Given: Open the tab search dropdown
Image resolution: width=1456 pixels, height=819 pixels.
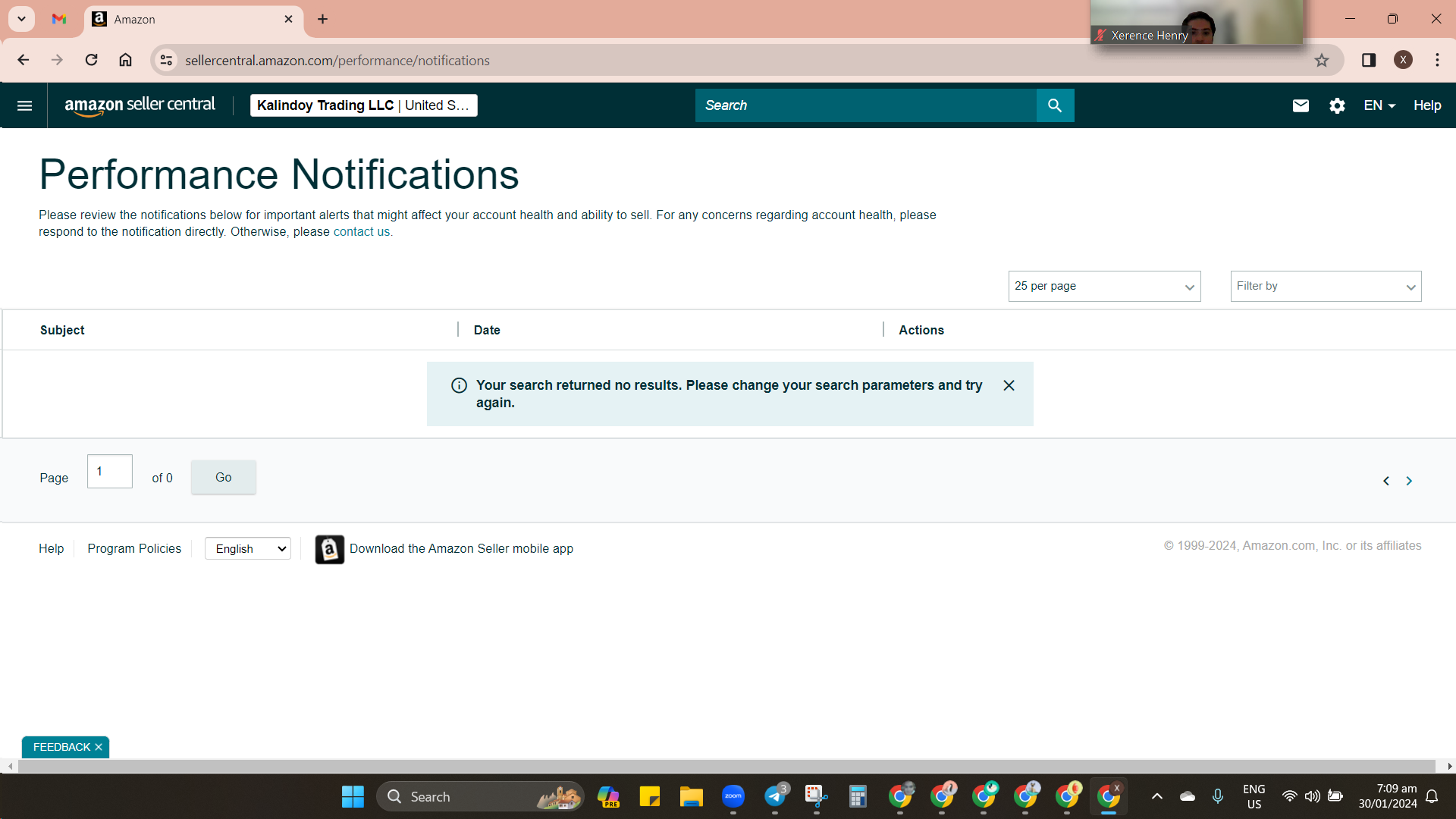Looking at the screenshot, I should (21, 19).
